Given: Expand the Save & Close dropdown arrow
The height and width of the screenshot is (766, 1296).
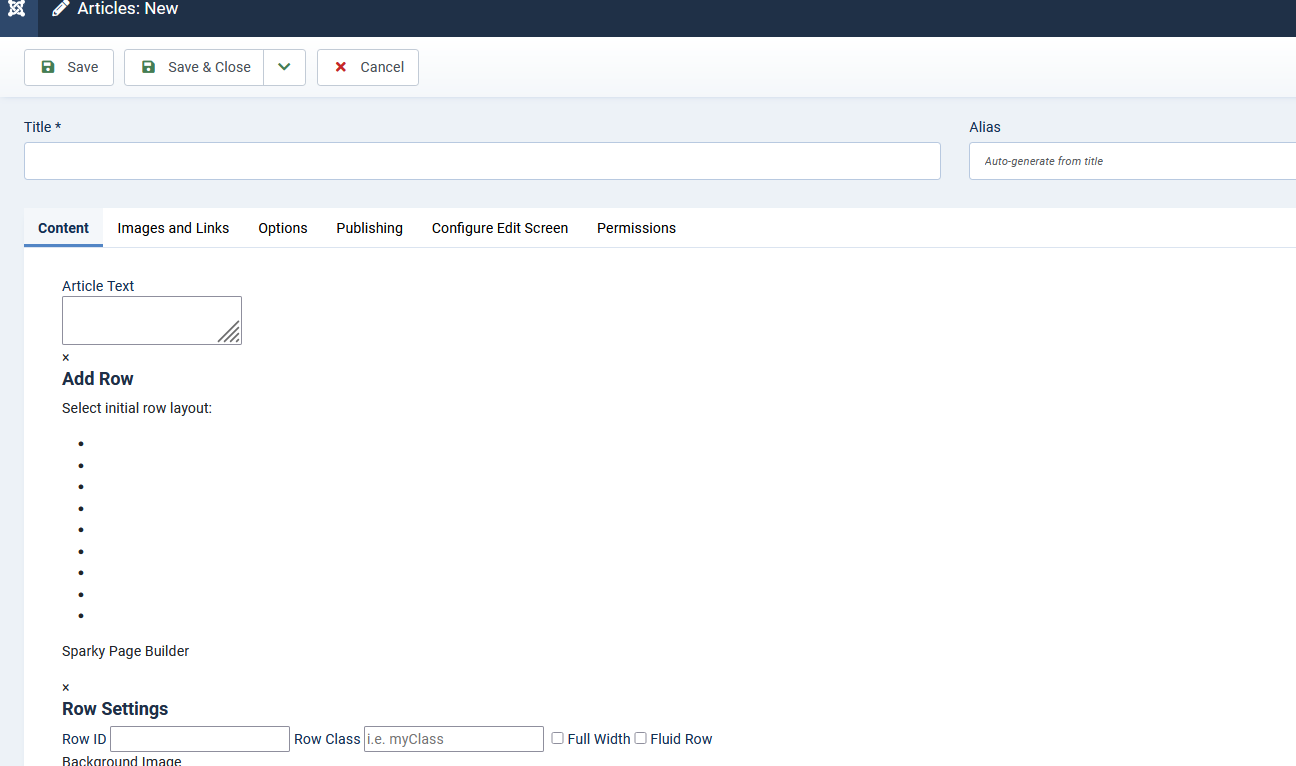Looking at the screenshot, I should pyautogui.click(x=285, y=67).
